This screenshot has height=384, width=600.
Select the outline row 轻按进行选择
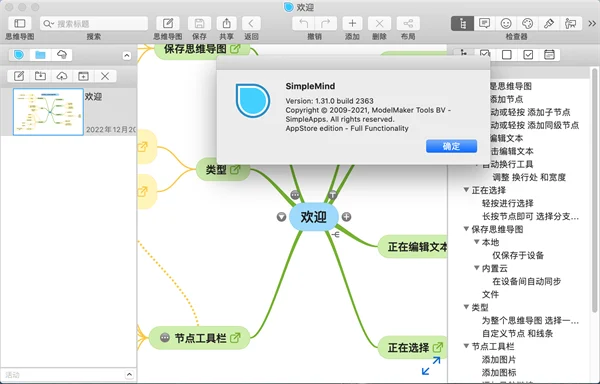pyautogui.click(x=507, y=203)
